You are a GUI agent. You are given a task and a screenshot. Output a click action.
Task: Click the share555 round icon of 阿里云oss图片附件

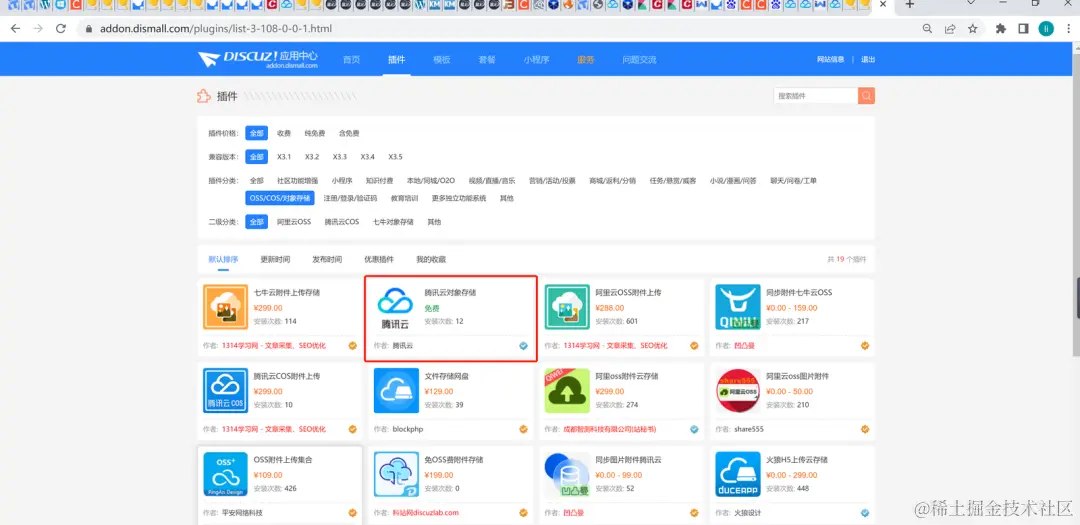[738, 391]
